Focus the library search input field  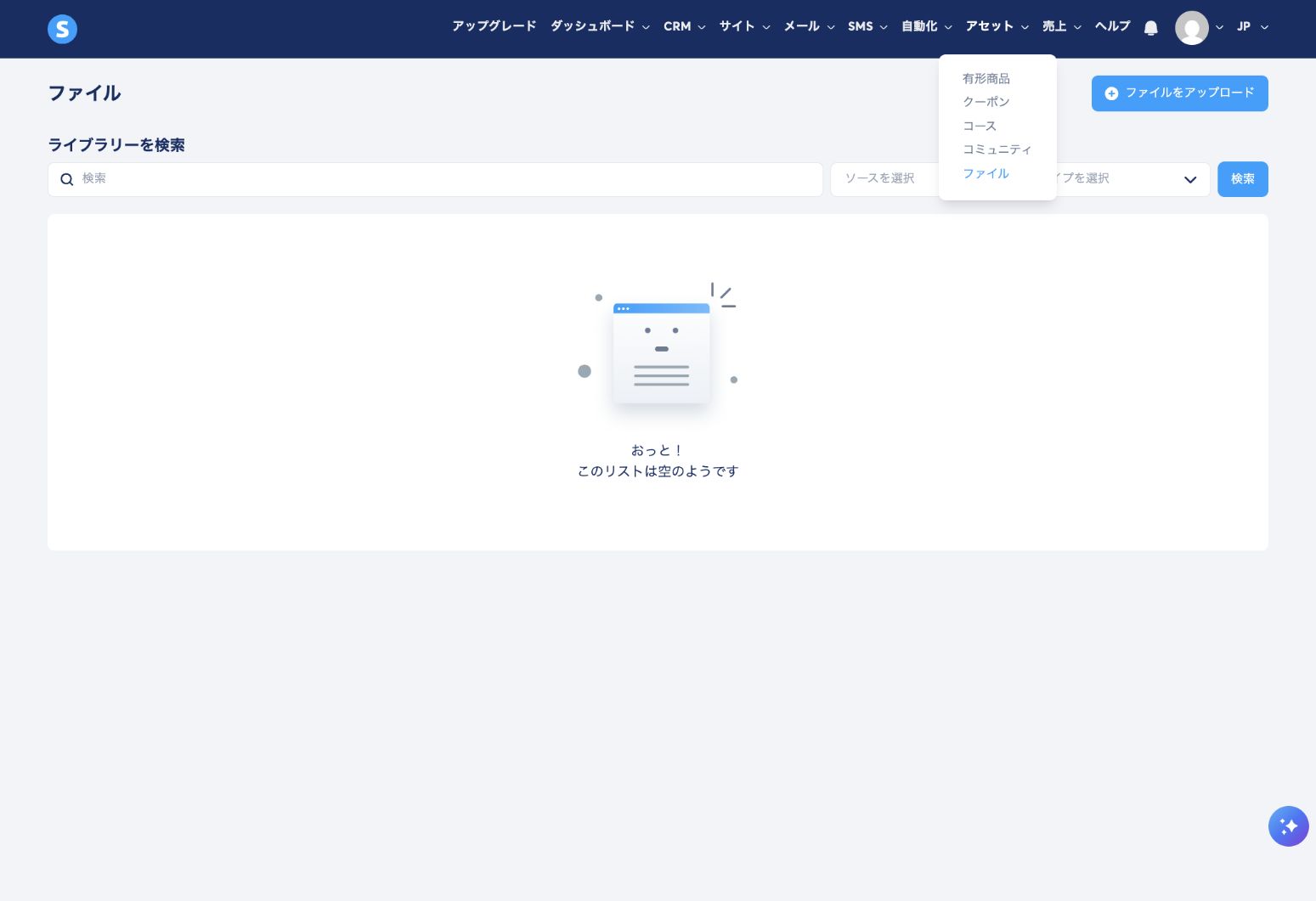coord(435,179)
